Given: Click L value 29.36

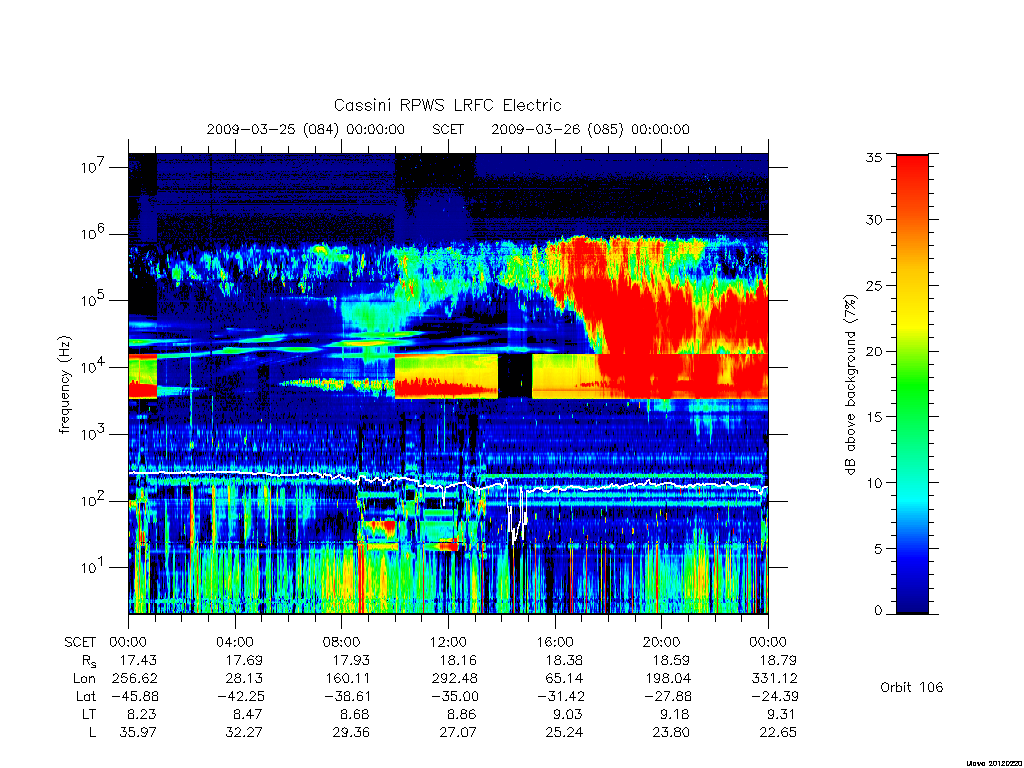Looking at the screenshot, I should tap(351, 733).
